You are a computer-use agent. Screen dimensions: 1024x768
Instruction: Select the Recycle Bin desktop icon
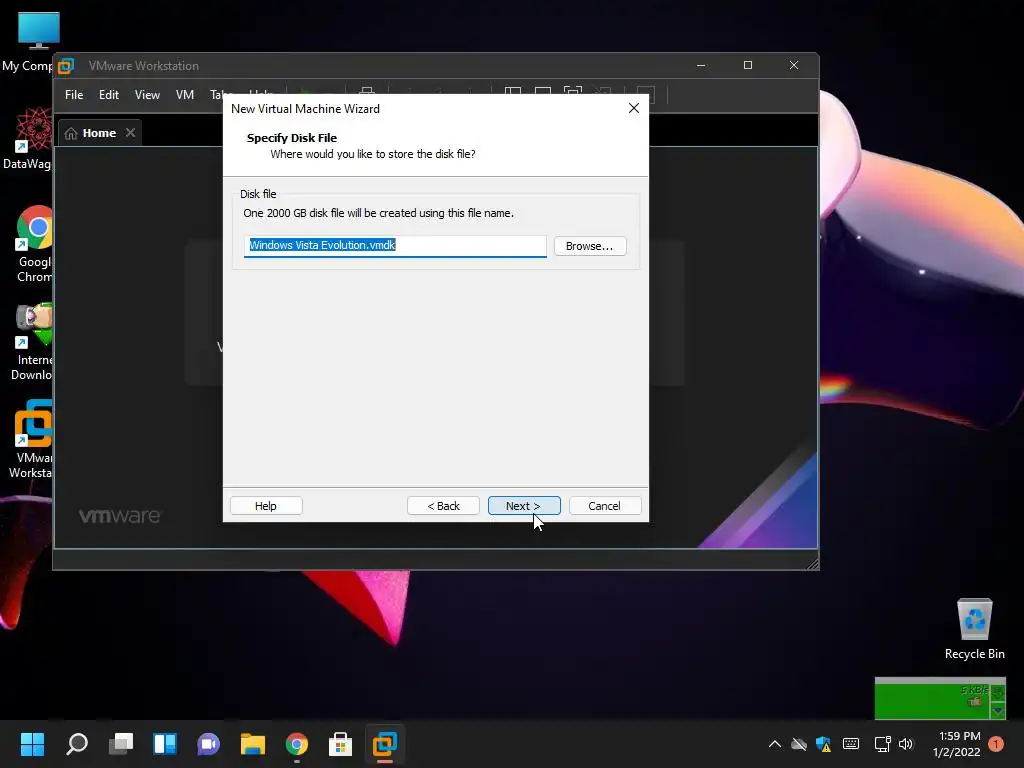[974, 629]
